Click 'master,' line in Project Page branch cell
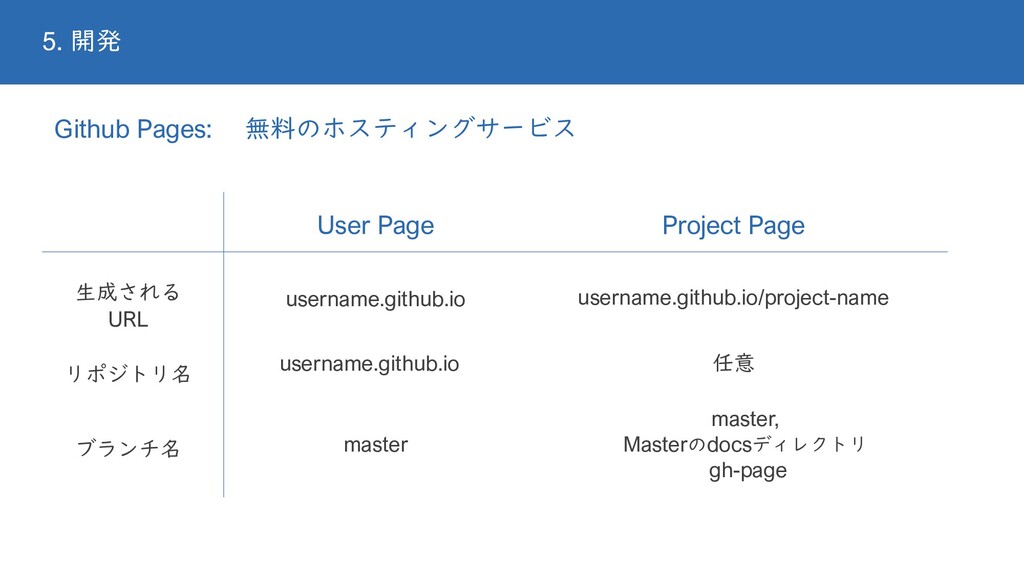 click(x=745, y=419)
